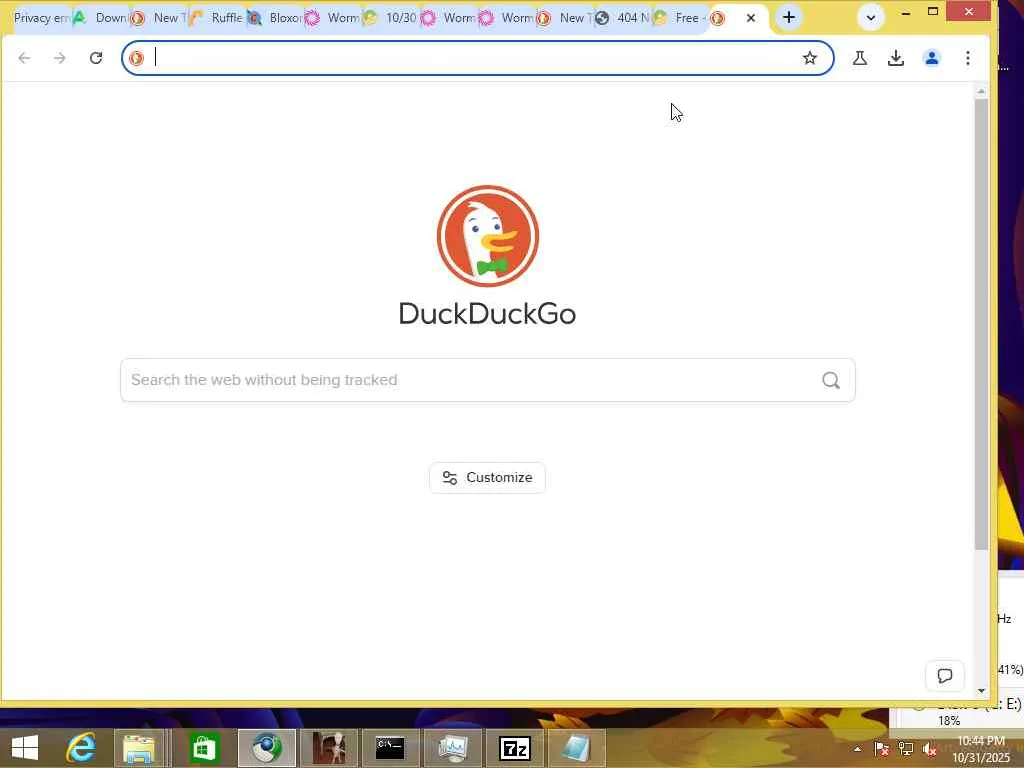Expand the tab search dropdown chevron
The height and width of the screenshot is (768, 1024).
tap(871, 18)
